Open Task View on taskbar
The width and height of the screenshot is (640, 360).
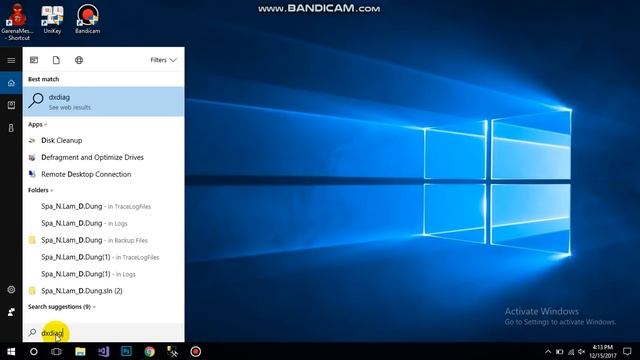(x=56, y=351)
